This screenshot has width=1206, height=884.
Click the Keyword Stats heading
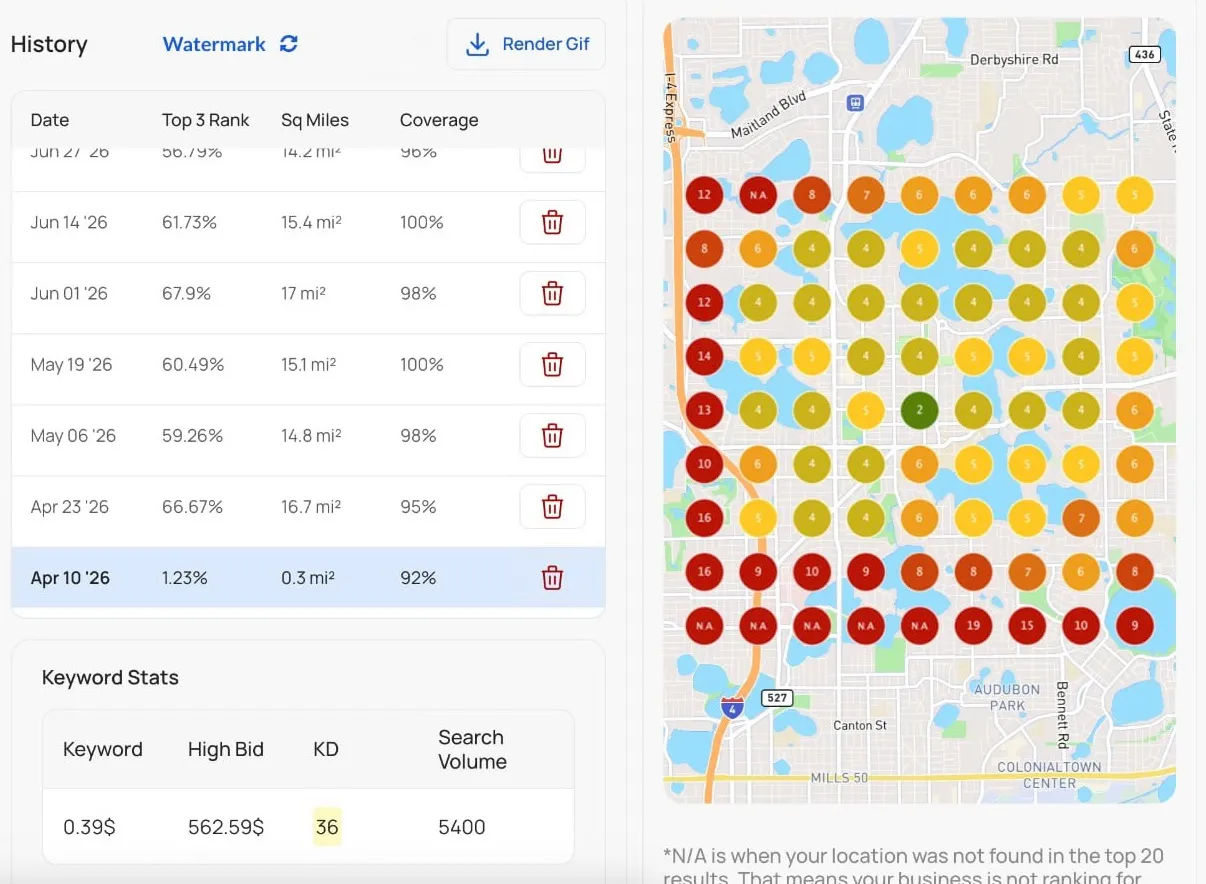[x=110, y=677]
